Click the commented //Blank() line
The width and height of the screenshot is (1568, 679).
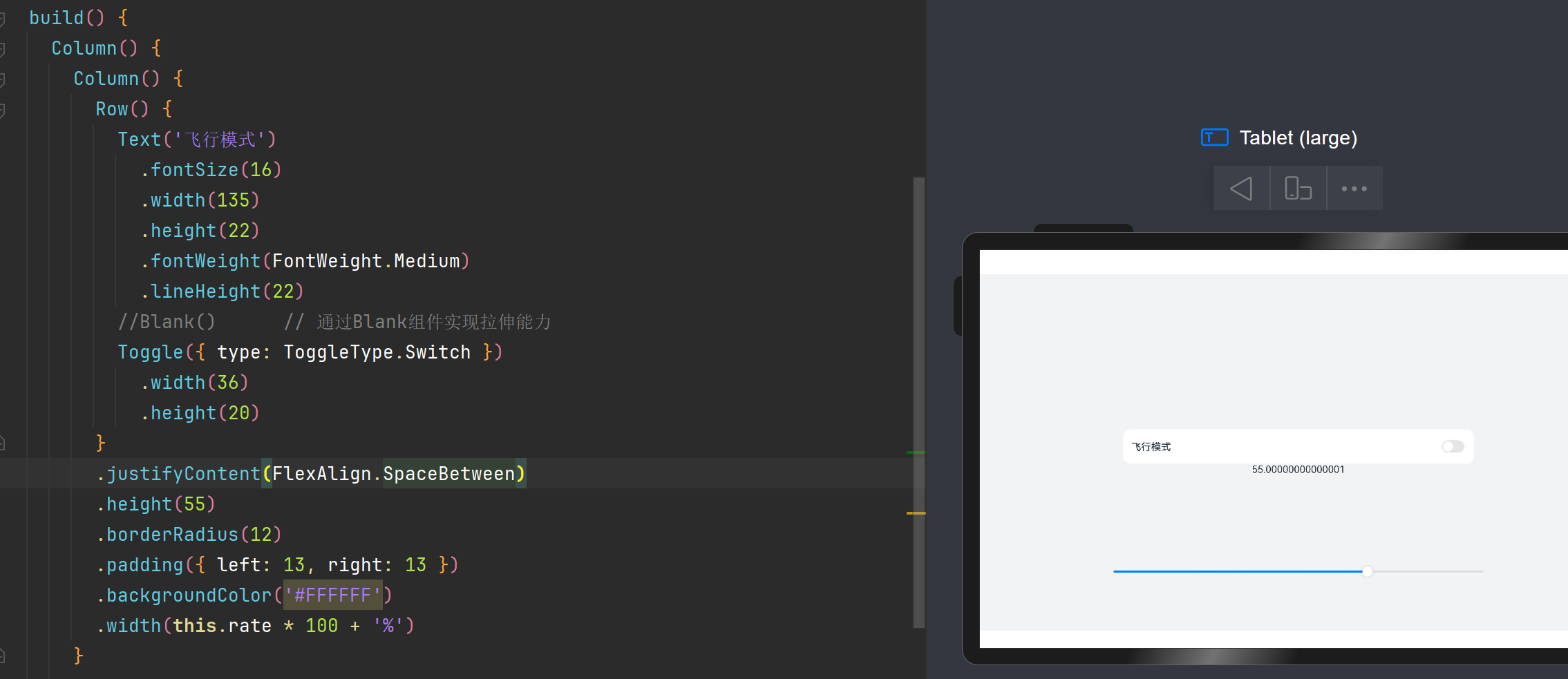(x=334, y=322)
